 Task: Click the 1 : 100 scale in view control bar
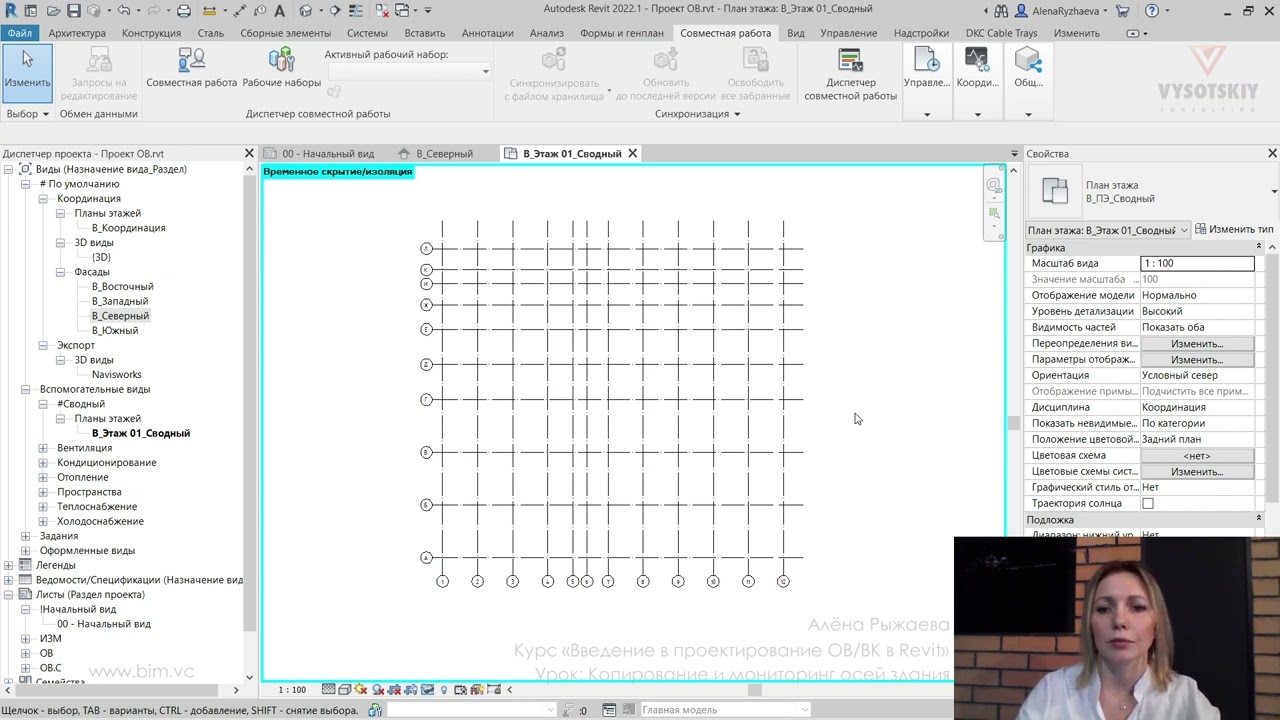(x=292, y=689)
